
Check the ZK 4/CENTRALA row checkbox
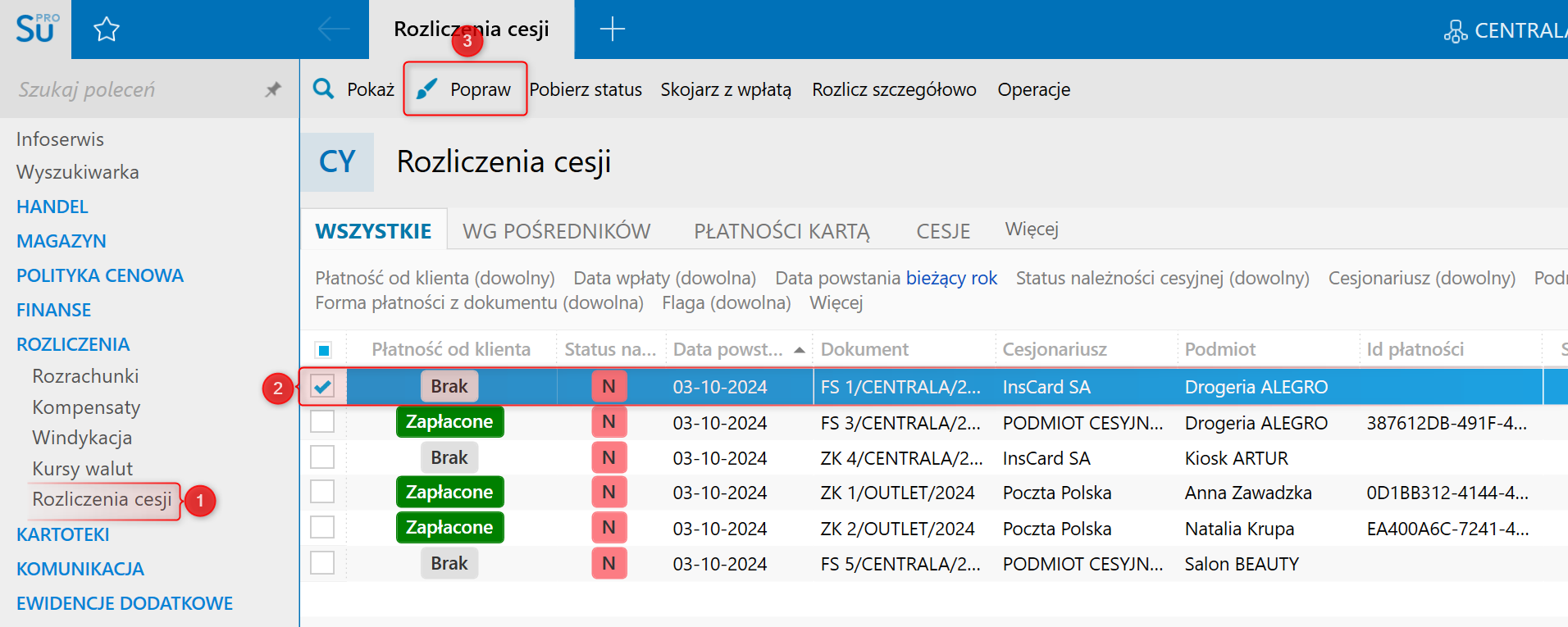click(x=323, y=457)
